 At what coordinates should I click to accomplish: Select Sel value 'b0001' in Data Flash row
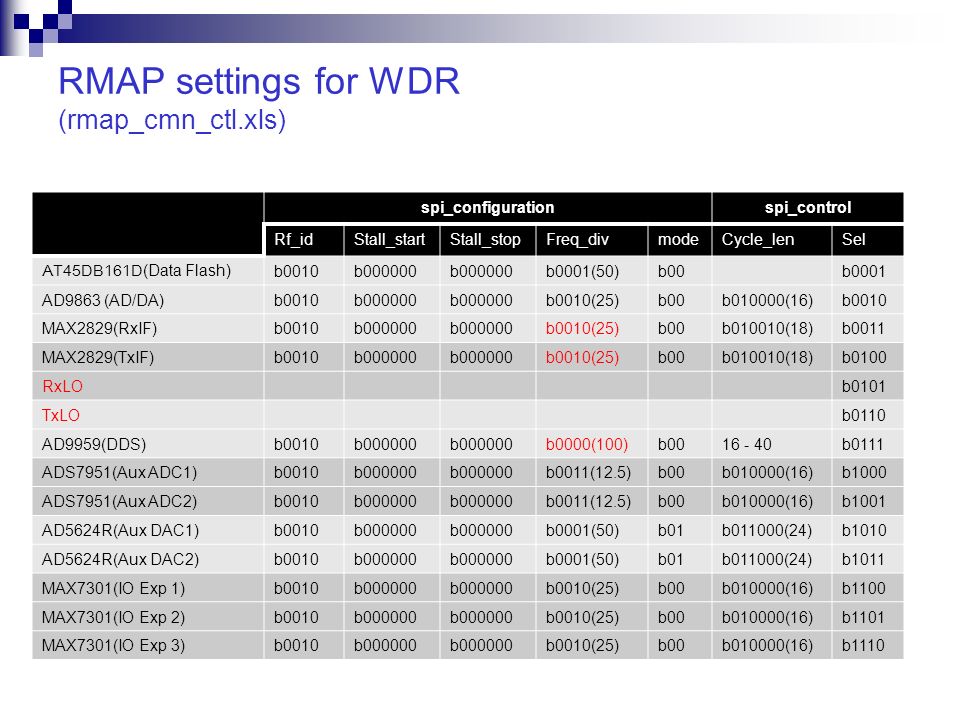pos(863,271)
